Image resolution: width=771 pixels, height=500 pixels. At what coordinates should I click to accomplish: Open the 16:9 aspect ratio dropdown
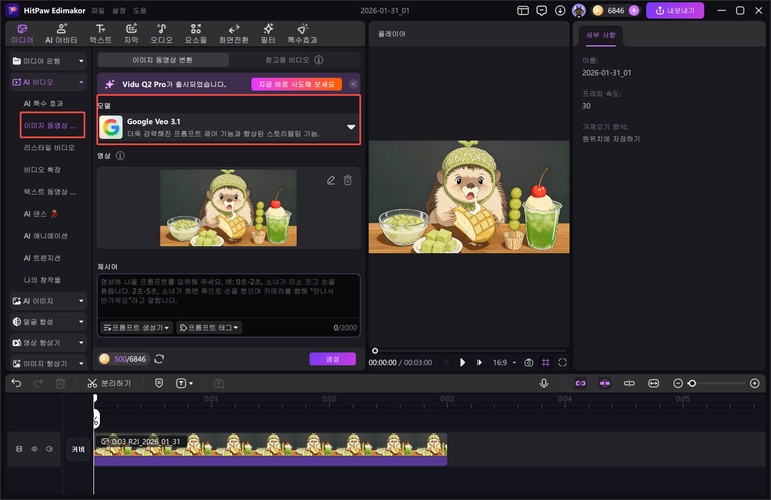pos(504,362)
